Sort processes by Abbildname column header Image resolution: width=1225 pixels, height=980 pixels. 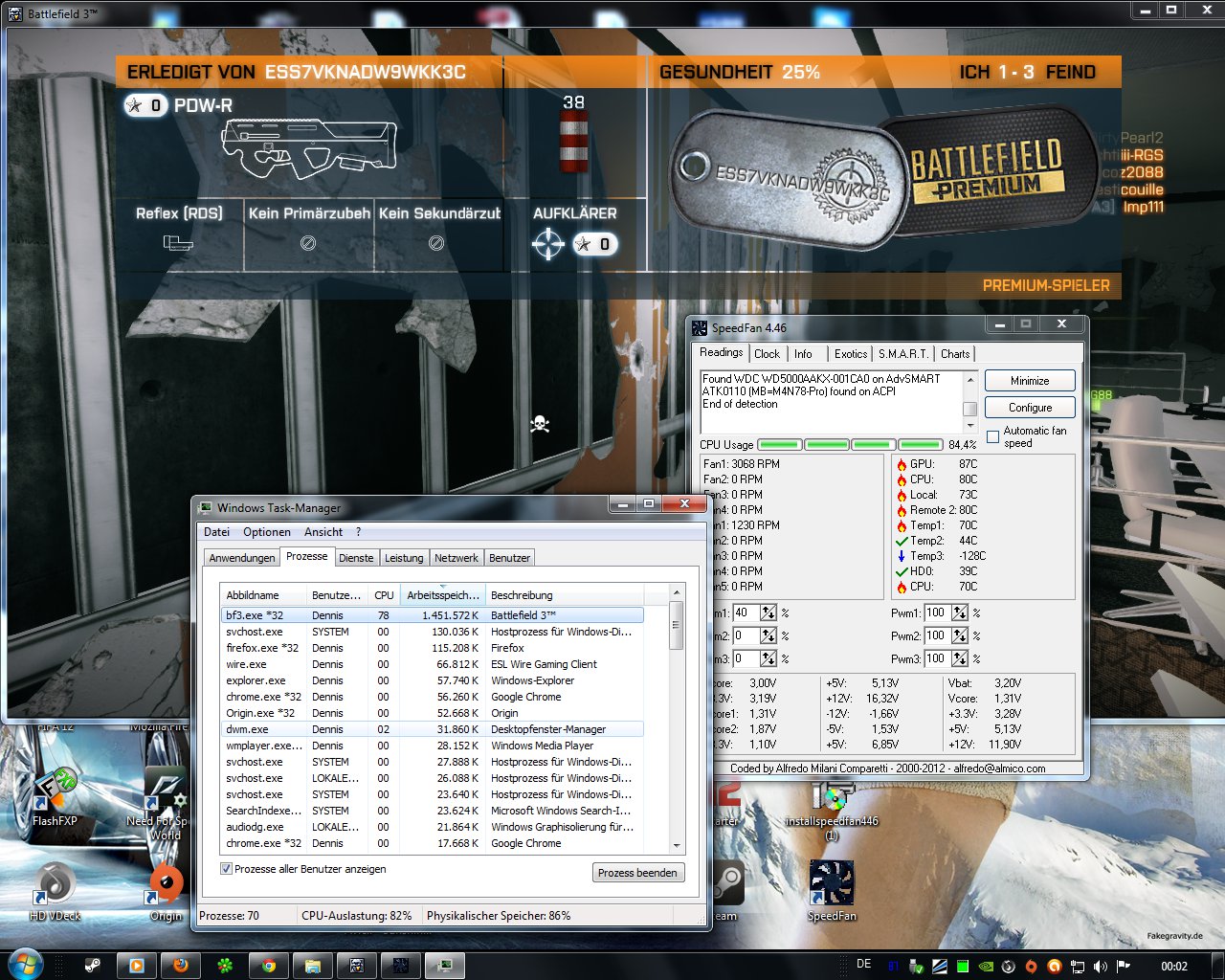tap(263, 594)
